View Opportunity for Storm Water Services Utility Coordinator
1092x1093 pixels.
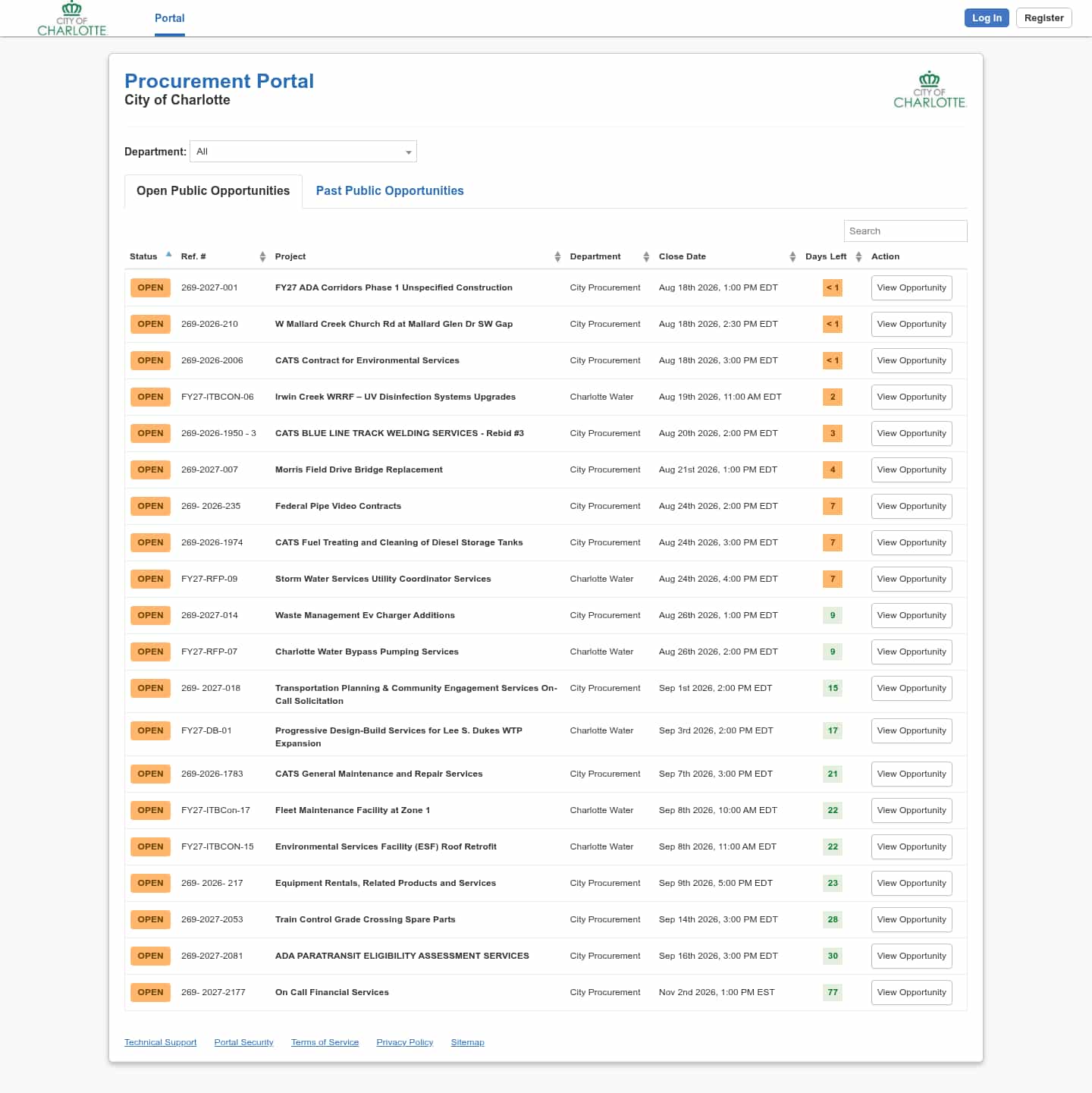(x=912, y=579)
